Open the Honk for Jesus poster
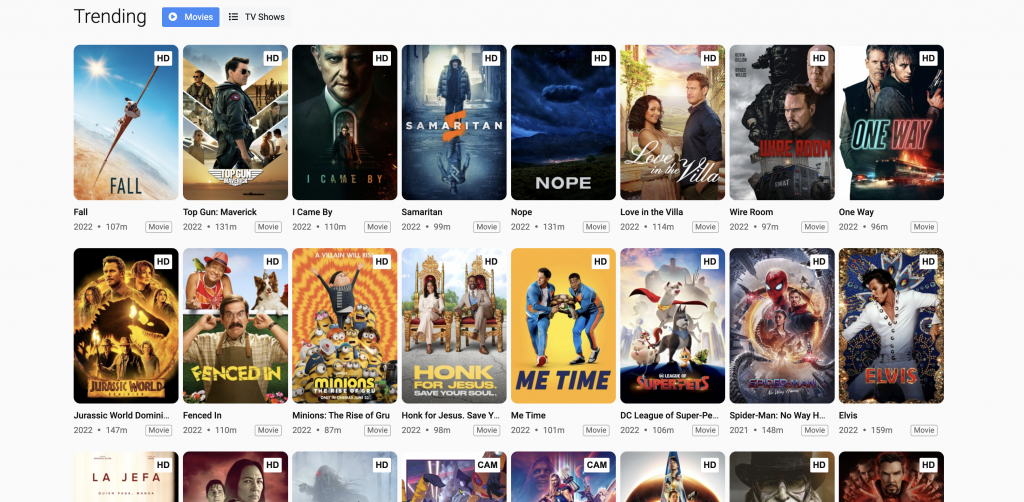 click(454, 326)
